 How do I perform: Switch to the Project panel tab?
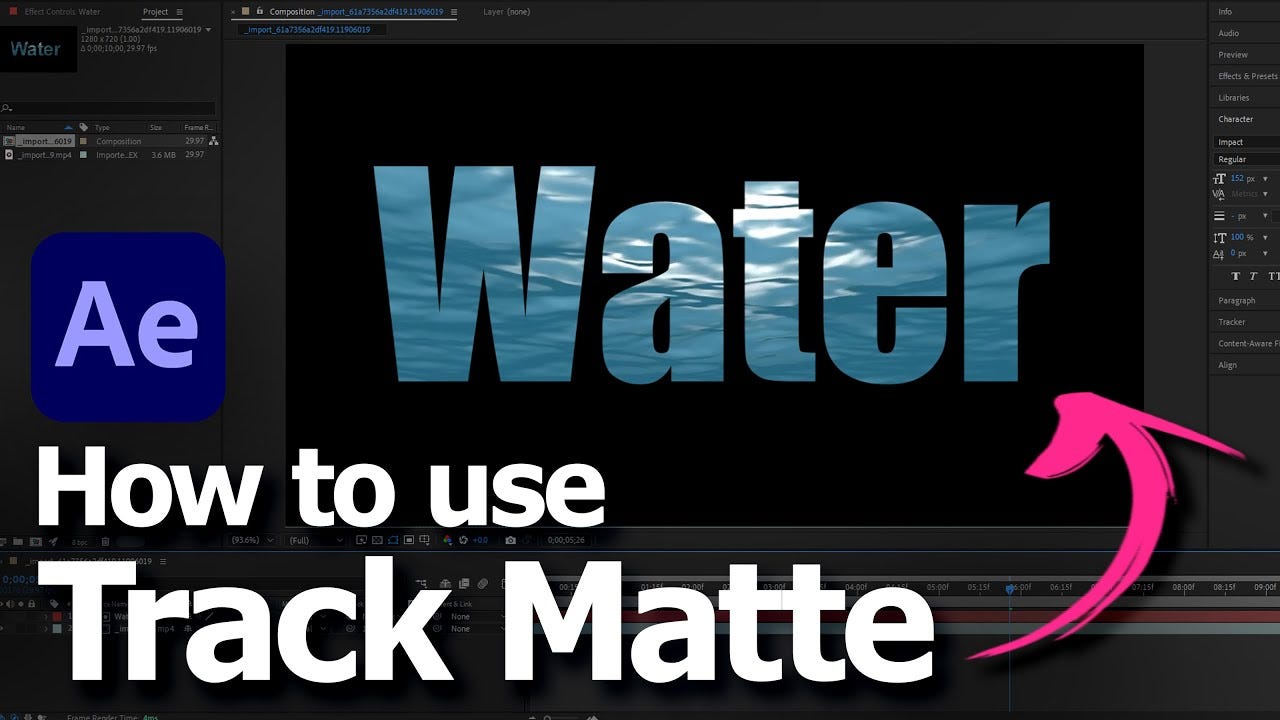pyautogui.click(x=155, y=12)
